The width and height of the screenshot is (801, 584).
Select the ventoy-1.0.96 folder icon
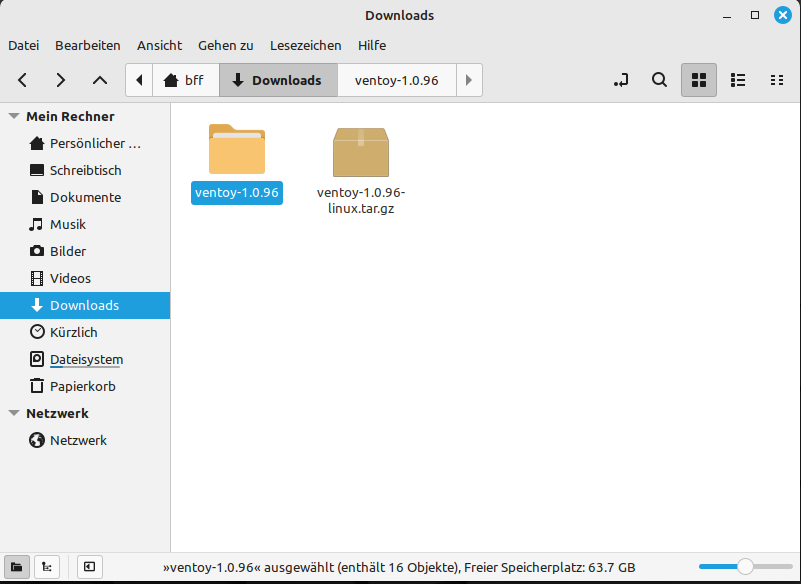[x=237, y=149]
